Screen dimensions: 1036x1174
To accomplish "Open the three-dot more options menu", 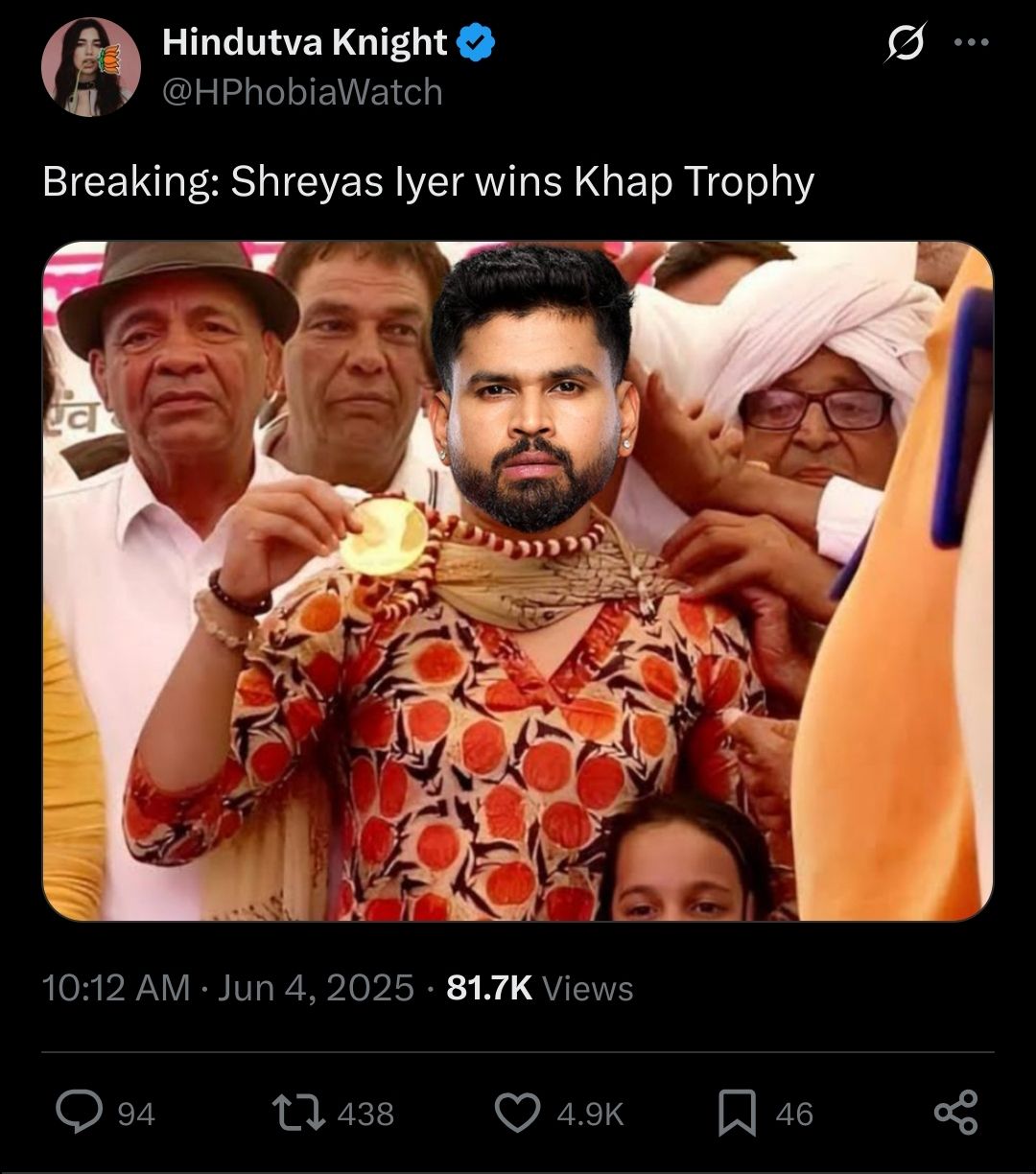I will tap(971, 44).
